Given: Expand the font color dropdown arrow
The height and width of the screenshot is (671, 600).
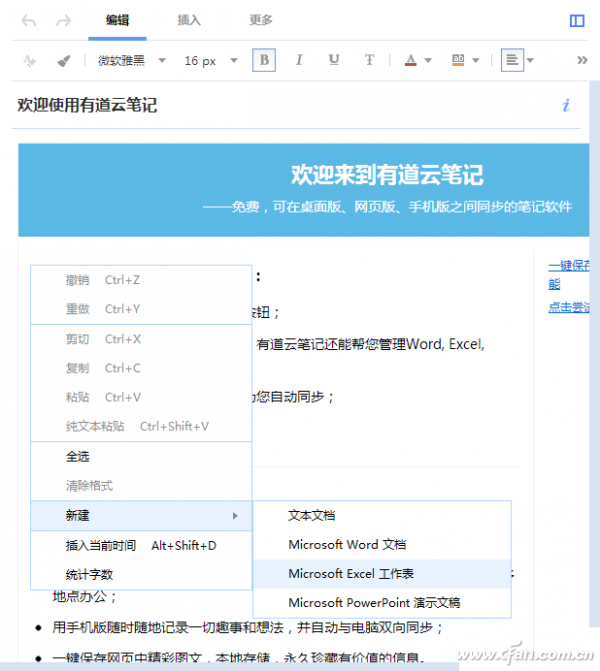Looking at the screenshot, I should click(x=428, y=60).
